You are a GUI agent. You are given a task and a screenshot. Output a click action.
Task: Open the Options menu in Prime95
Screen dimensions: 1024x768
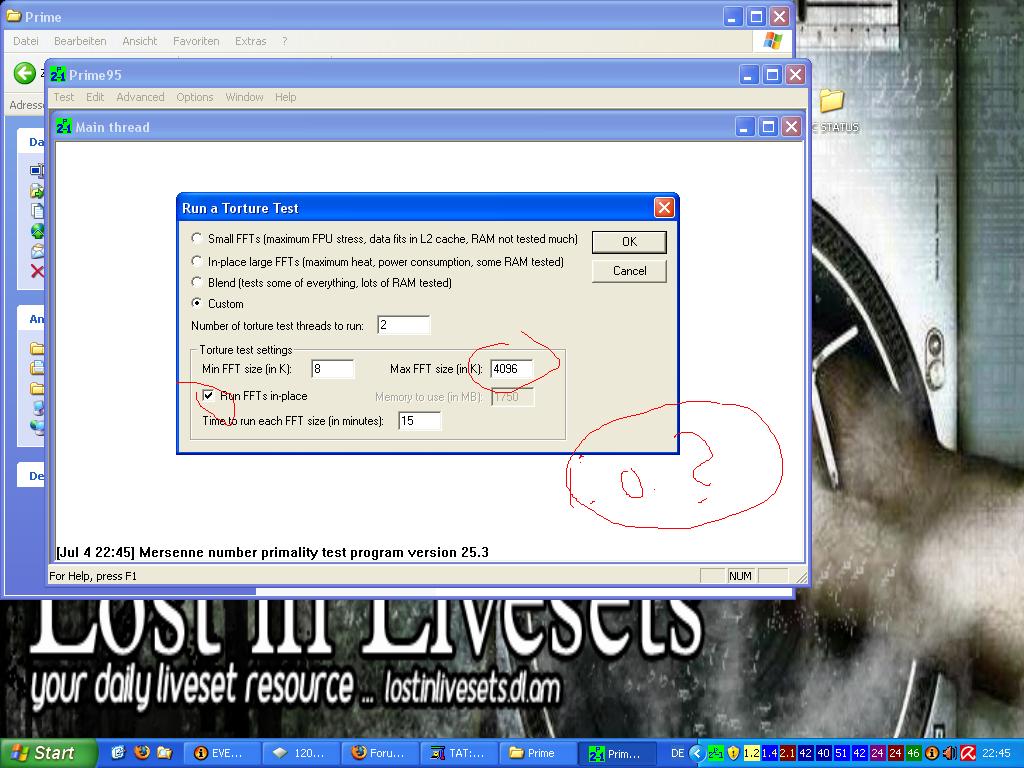pyautogui.click(x=195, y=97)
